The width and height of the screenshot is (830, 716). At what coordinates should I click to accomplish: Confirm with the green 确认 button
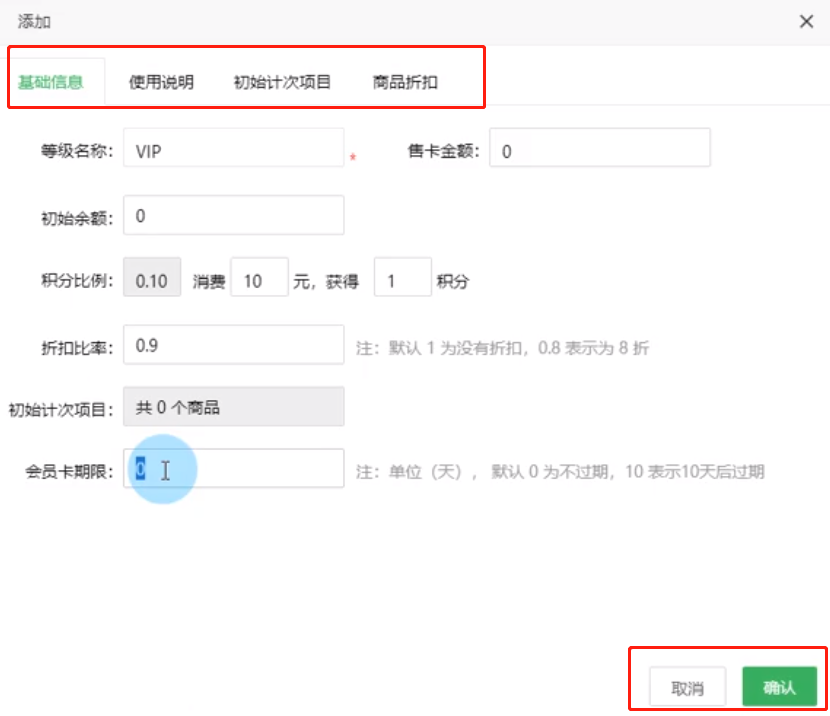click(x=779, y=686)
